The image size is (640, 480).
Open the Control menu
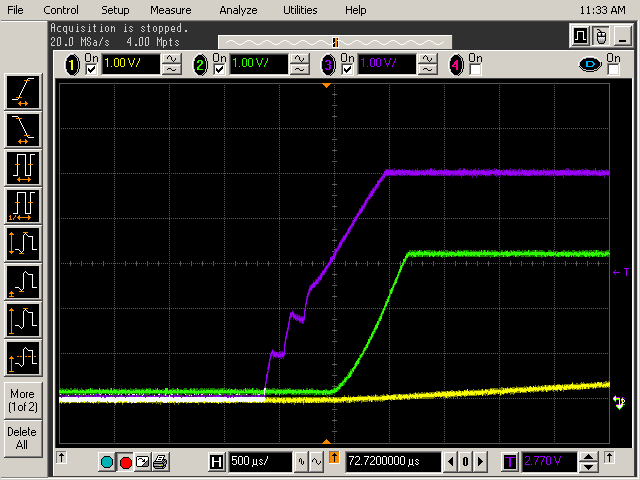(61, 10)
